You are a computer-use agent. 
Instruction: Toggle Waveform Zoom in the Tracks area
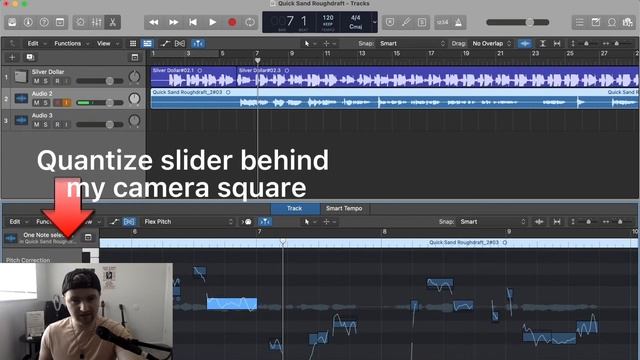(525, 43)
